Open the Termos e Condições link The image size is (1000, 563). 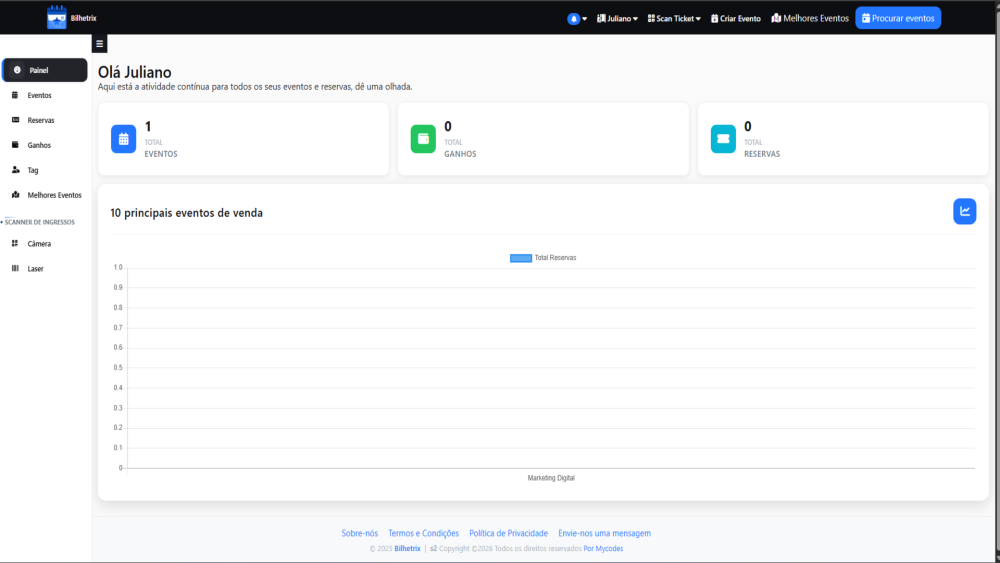(x=423, y=533)
